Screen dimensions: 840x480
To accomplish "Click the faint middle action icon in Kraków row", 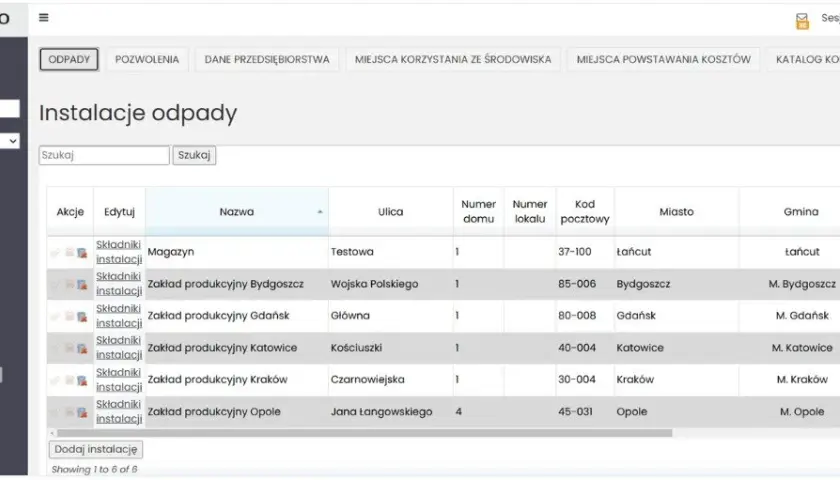I will tap(69, 380).
